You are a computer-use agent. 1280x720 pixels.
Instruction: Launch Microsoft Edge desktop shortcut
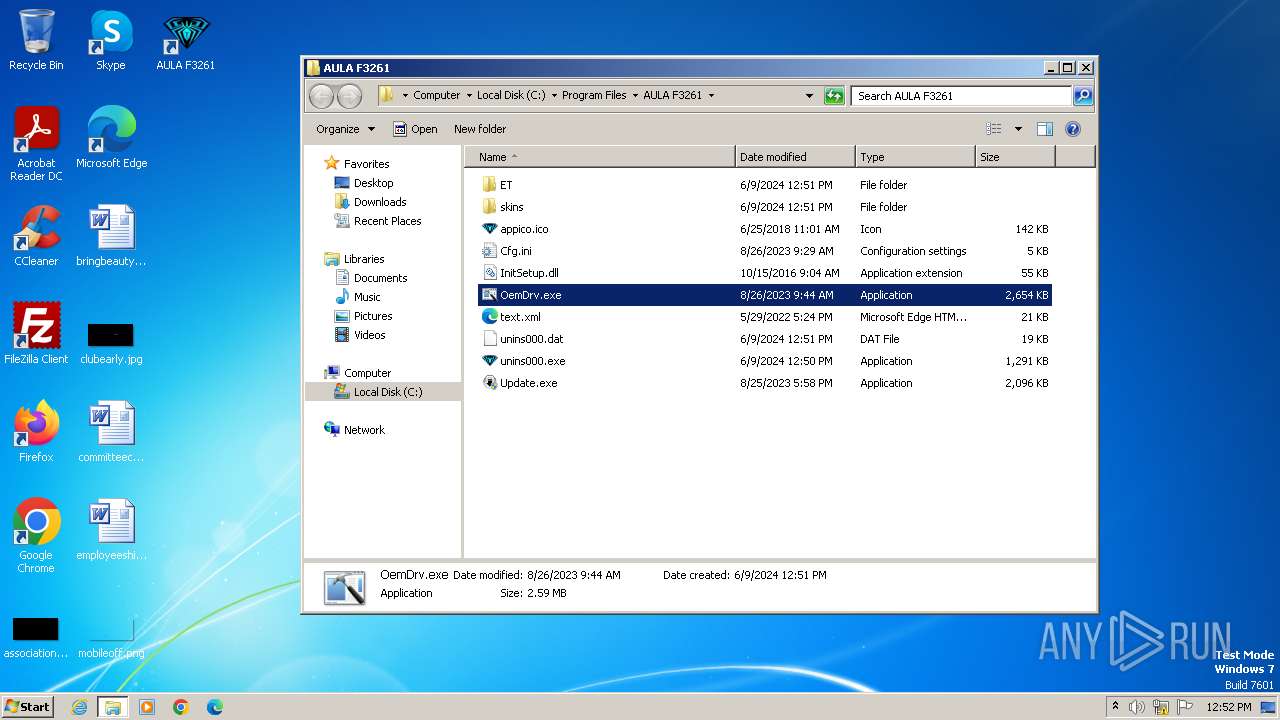tap(111, 138)
